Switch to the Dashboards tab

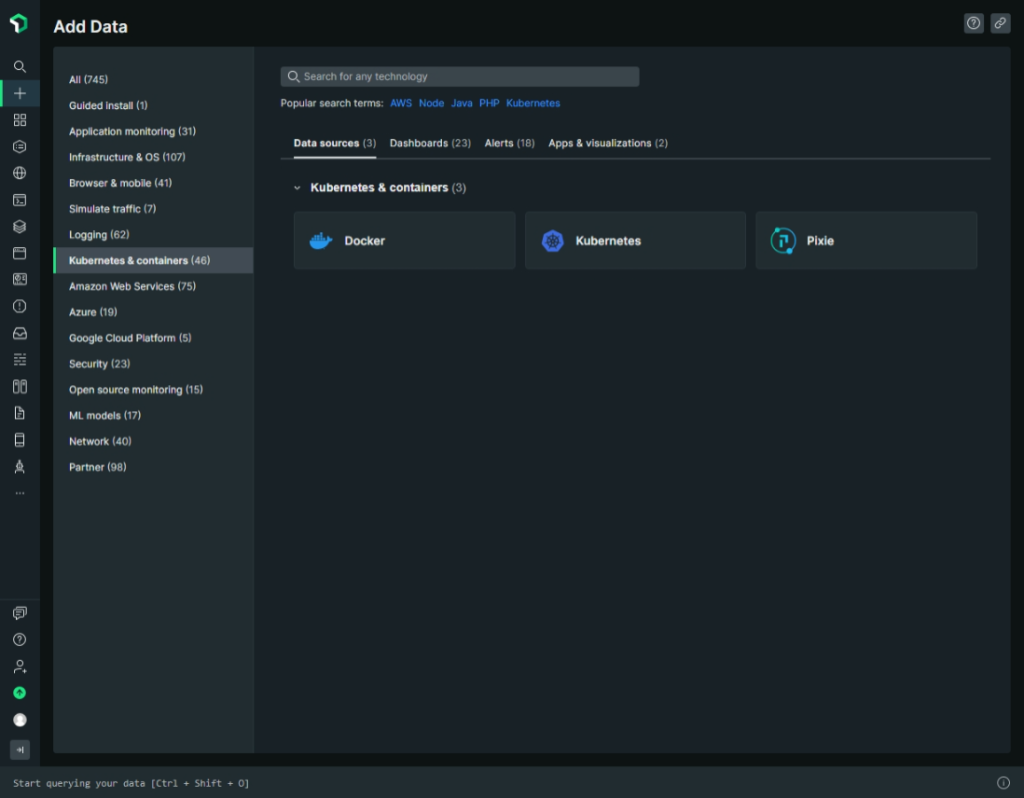tap(430, 143)
